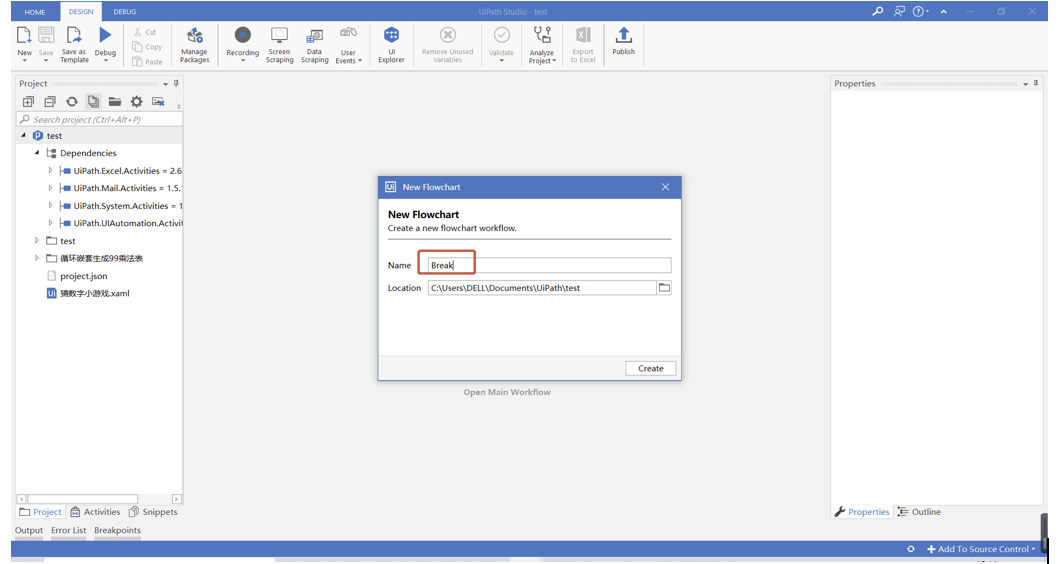Collapse the test project root node
1062x564 pixels.
pos(24,135)
